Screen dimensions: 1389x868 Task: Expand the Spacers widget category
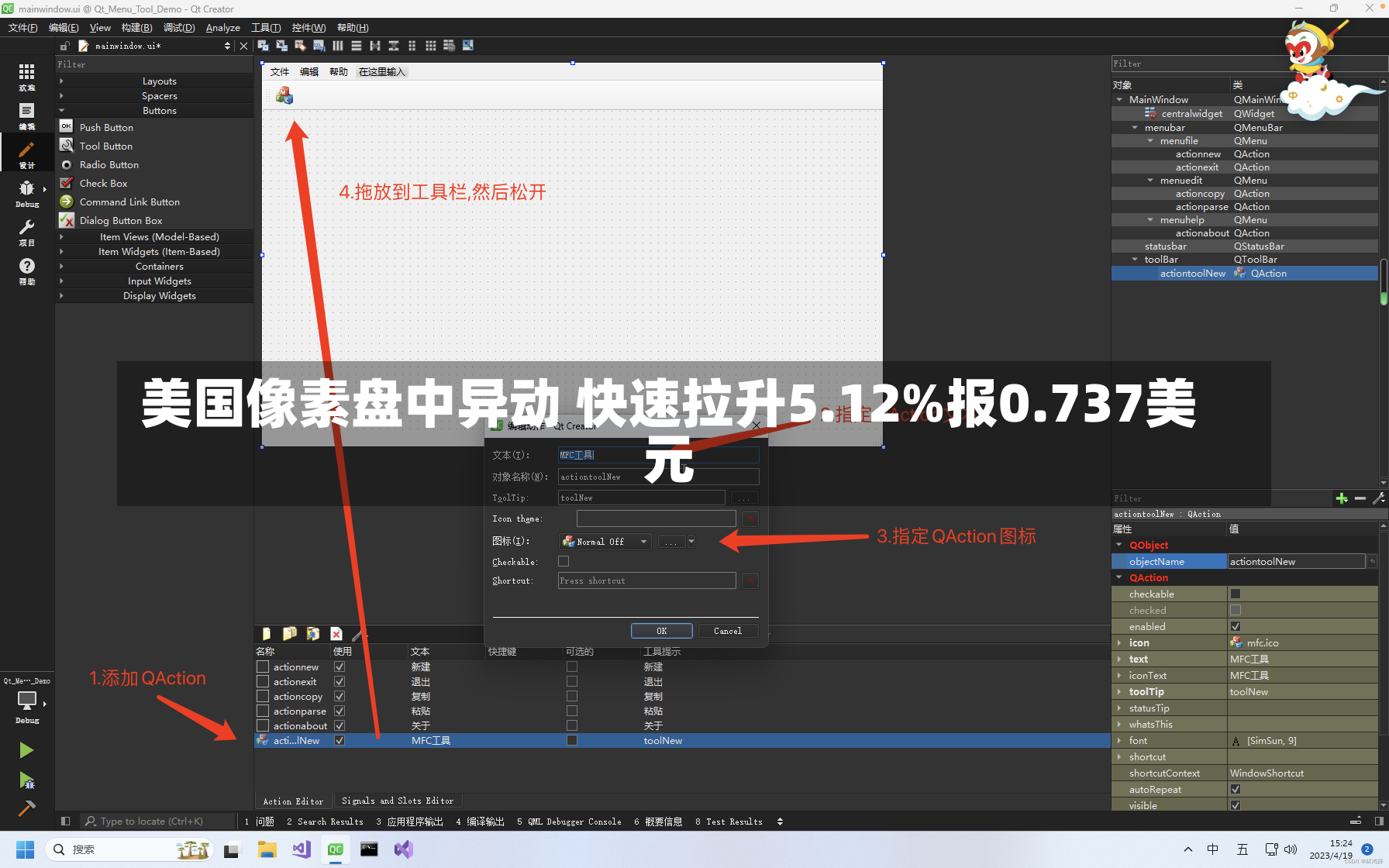point(61,95)
